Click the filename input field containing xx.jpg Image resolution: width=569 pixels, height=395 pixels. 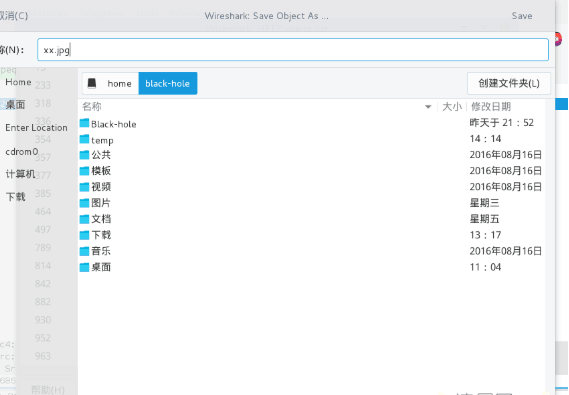[292, 50]
